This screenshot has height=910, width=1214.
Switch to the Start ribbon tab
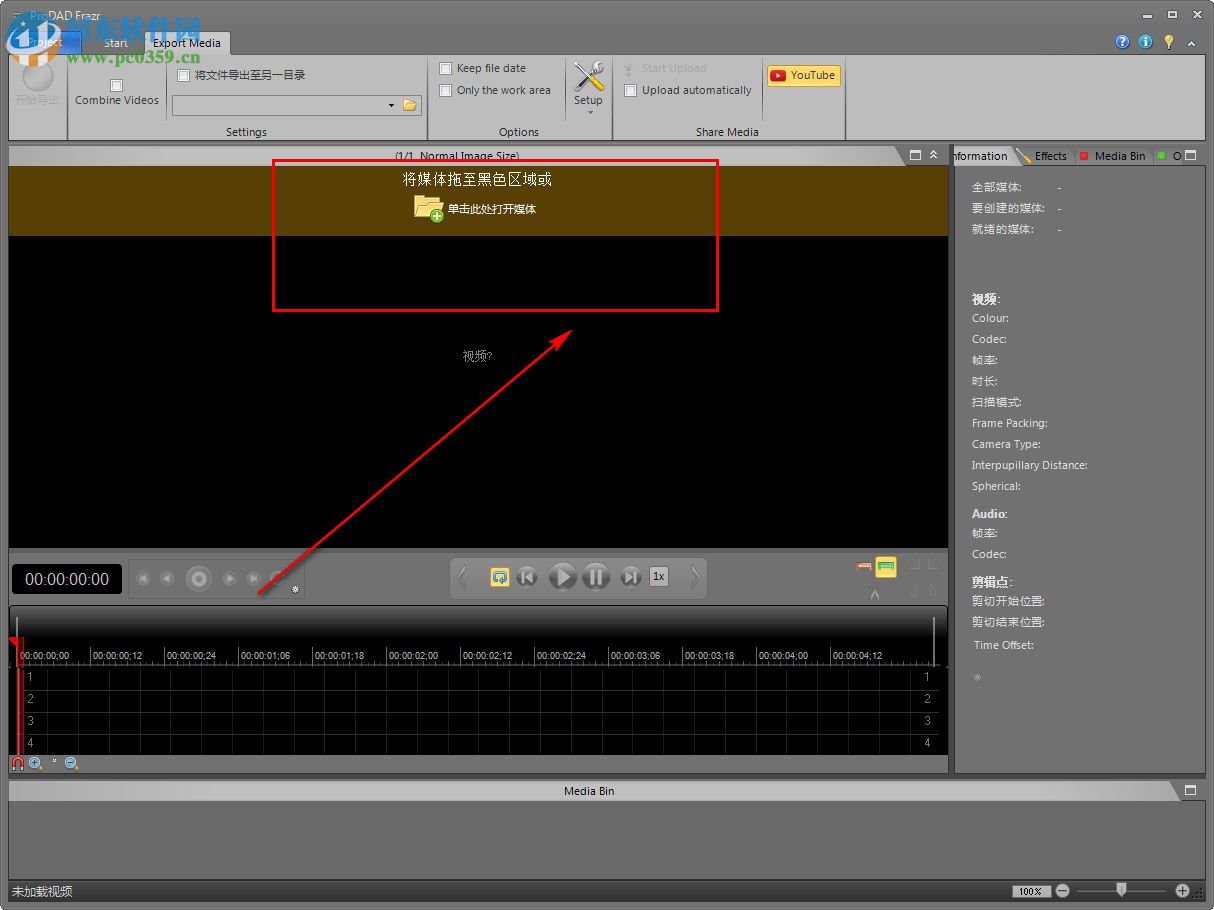pos(116,43)
